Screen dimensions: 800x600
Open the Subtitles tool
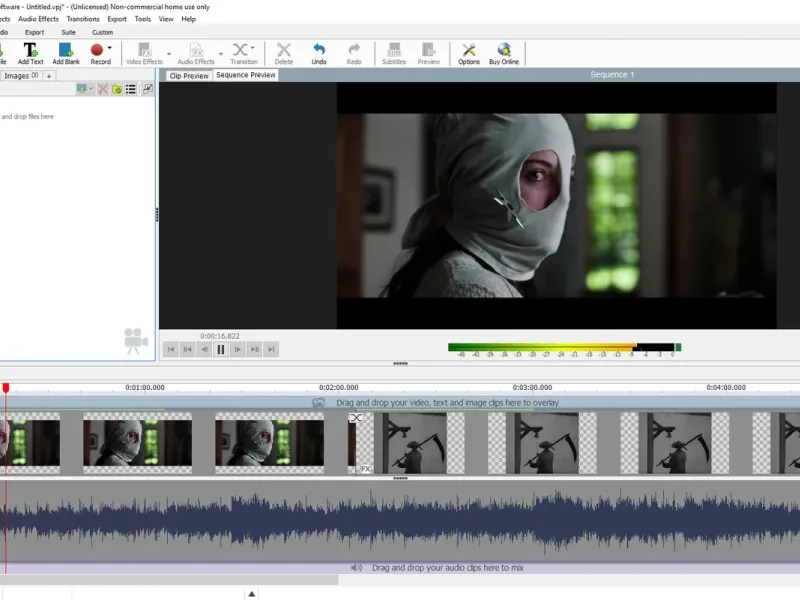point(394,54)
